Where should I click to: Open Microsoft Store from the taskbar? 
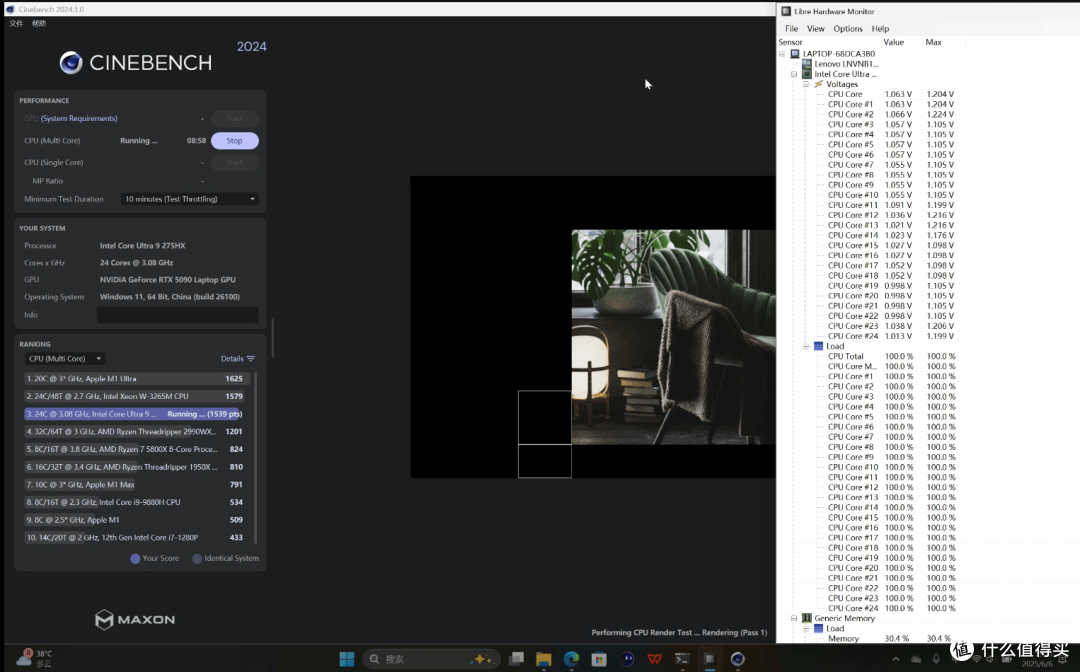click(599, 659)
